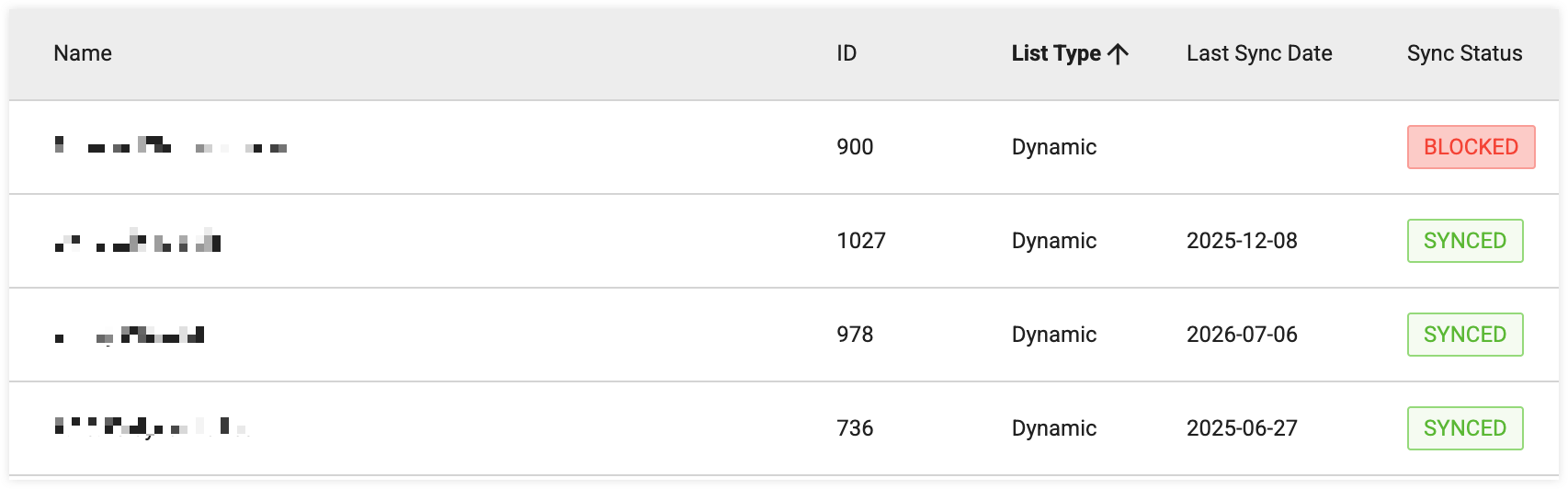Viewport: 1568px width, 489px height.
Task: Sort by Last Sync Date header
Action: (1259, 53)
